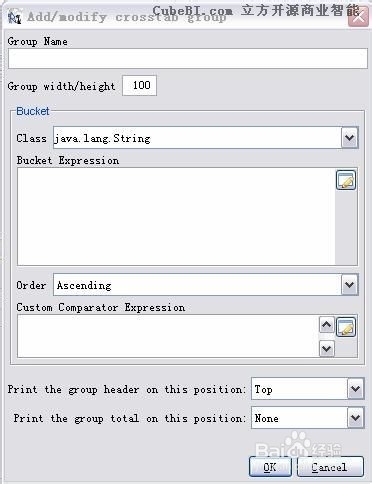Viewport: 372px width, 484px height.
Task: Open Bucket Expression editor icon
Action: click(346, 180)
